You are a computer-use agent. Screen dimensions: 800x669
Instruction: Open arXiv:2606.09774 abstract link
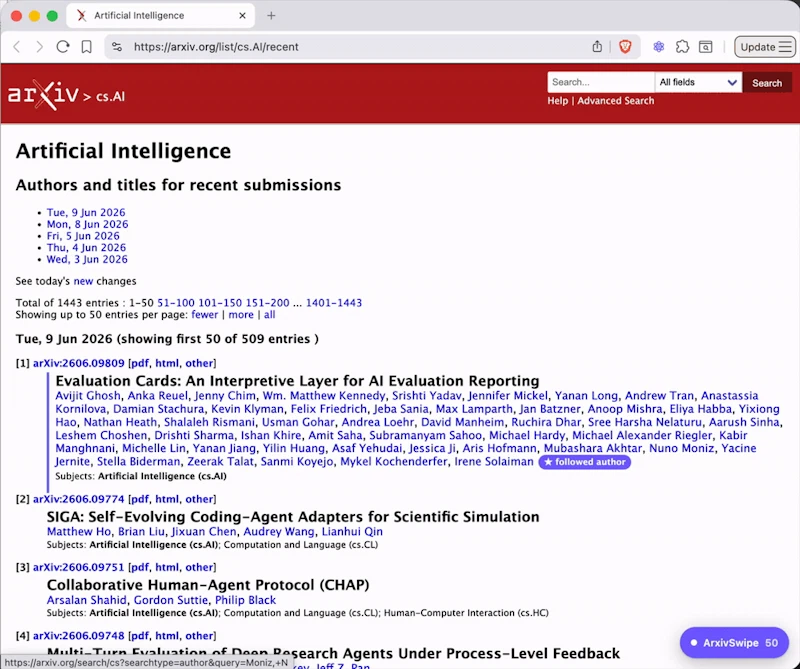[x=79, y=499]
